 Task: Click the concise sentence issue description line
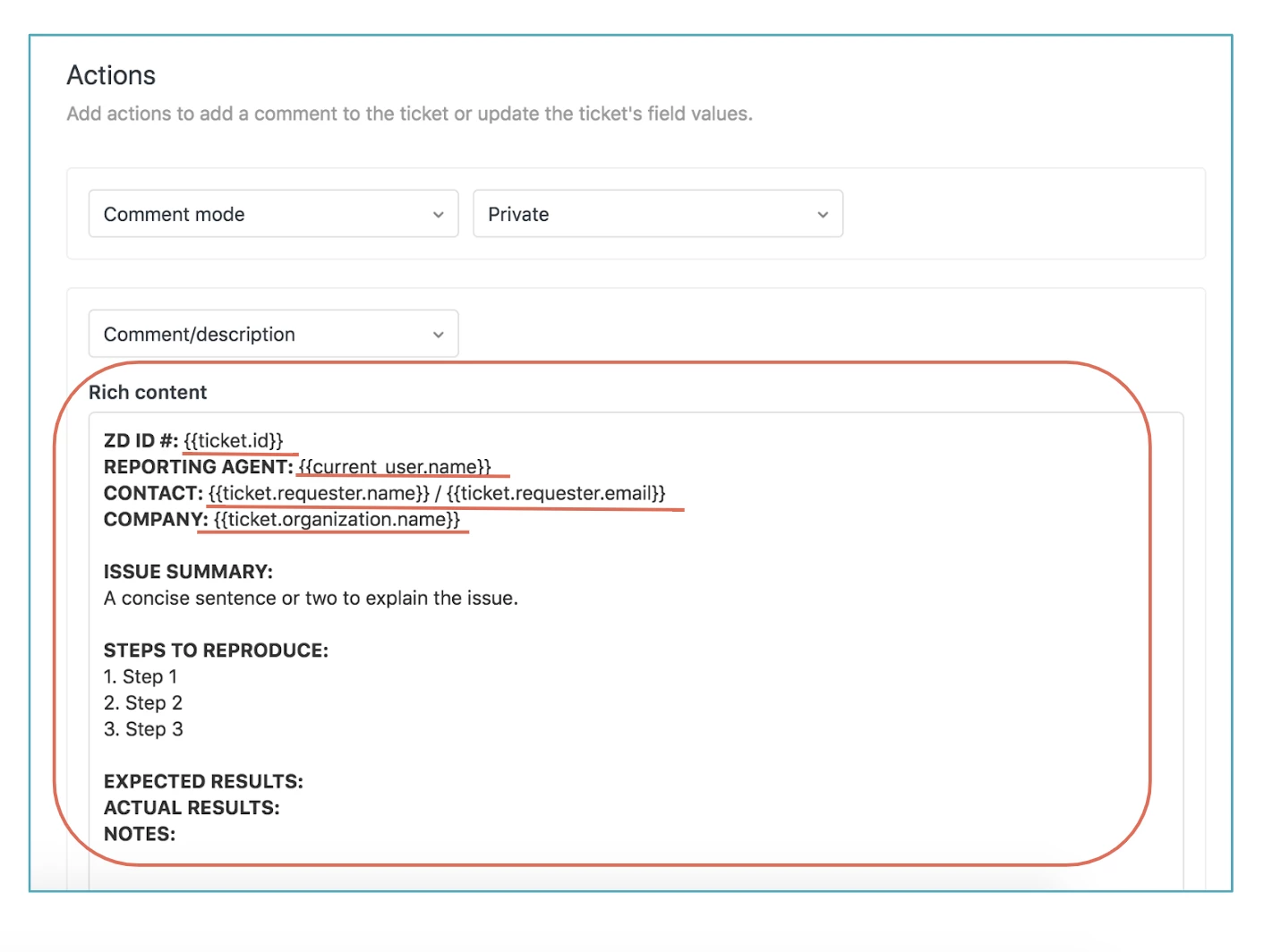(x=311, y=599)
